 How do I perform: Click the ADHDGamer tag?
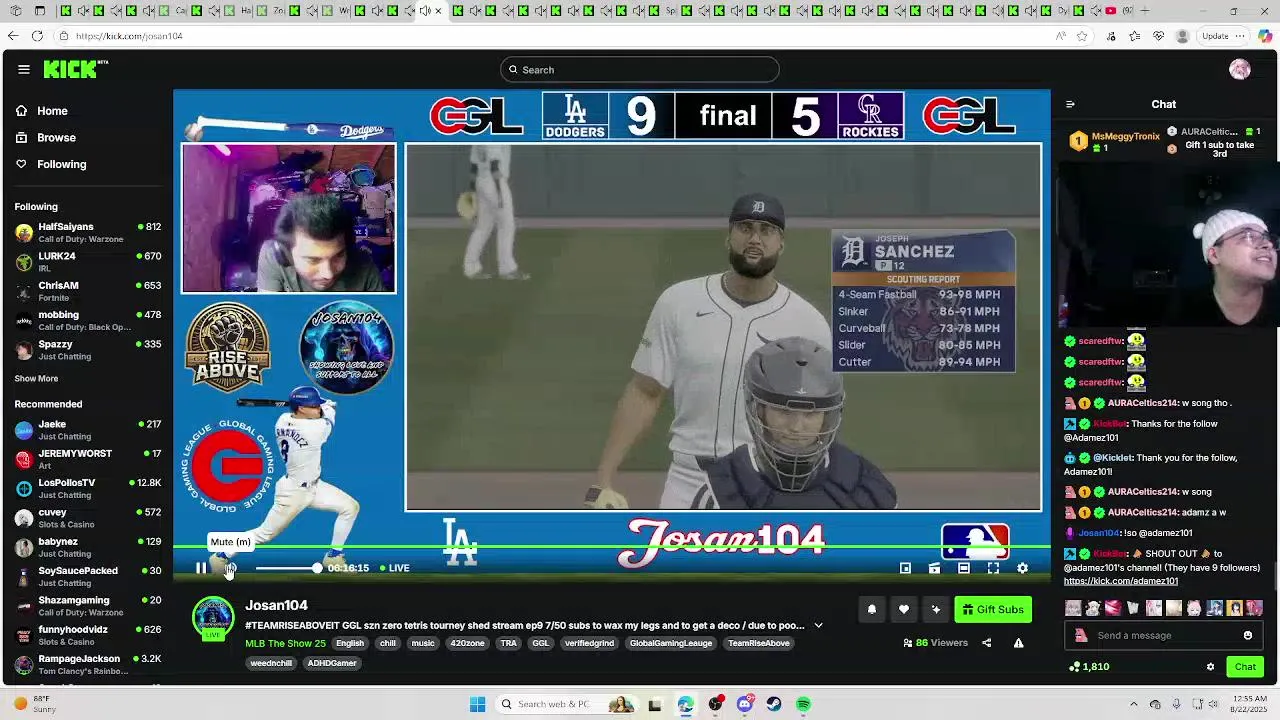click(332, 663)
